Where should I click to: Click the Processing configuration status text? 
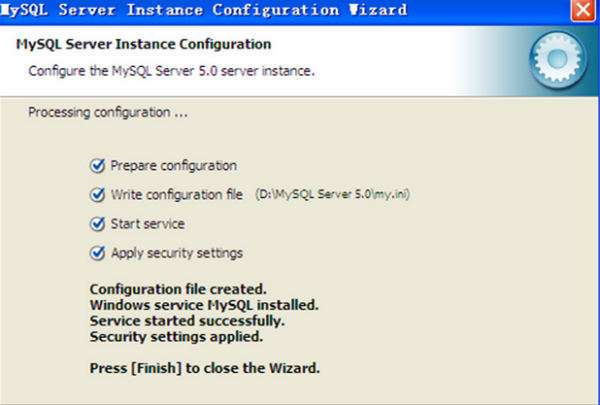(108, 112)
